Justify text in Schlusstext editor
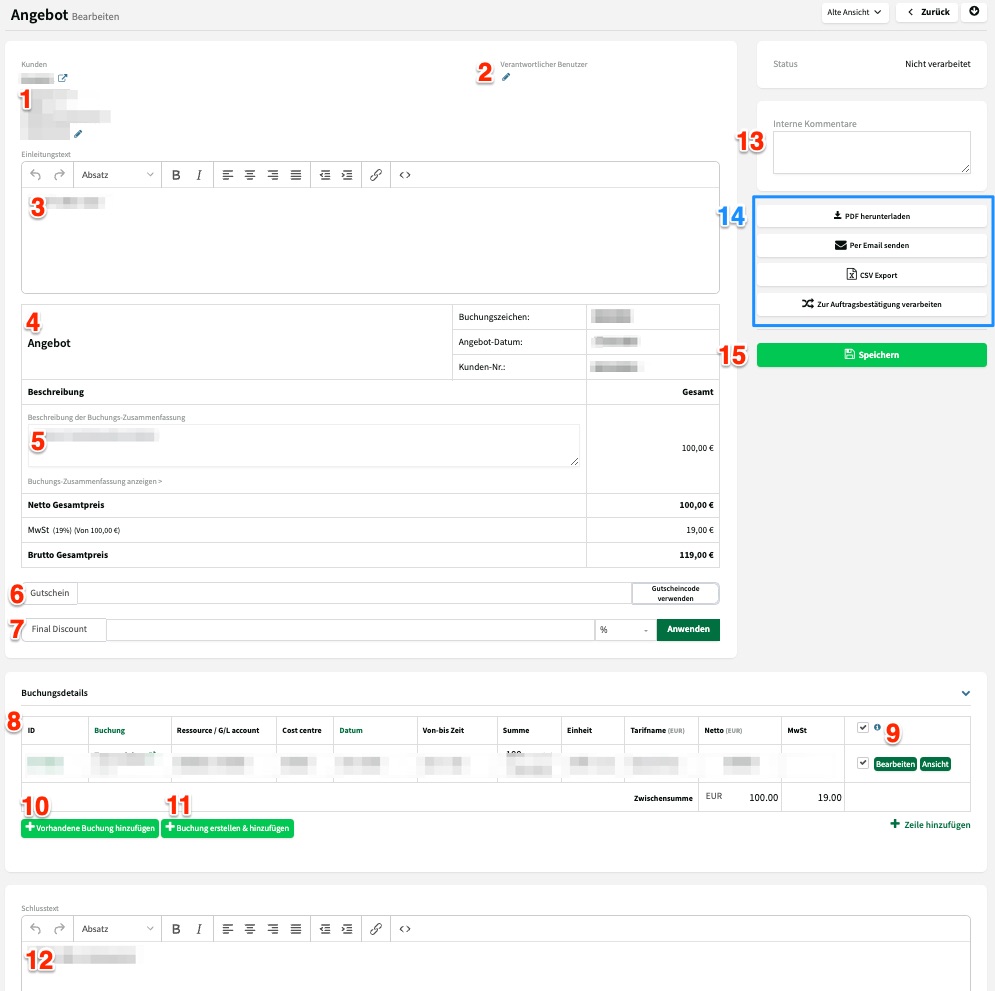This screenshot has width=995, height=991. click(x=296, y=929)
